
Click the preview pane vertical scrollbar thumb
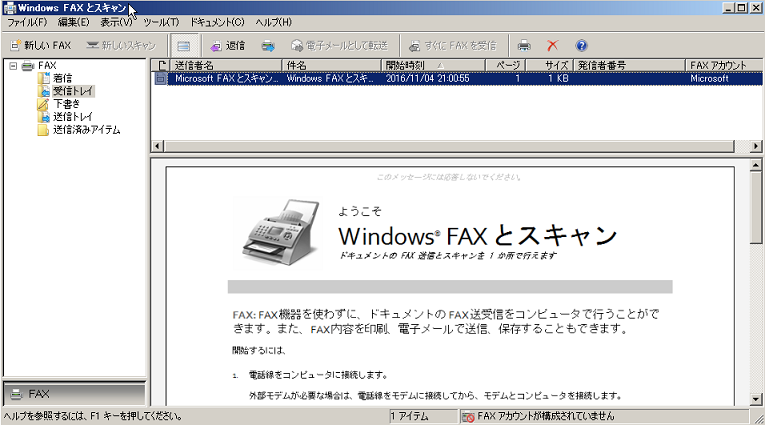[756, 207]
